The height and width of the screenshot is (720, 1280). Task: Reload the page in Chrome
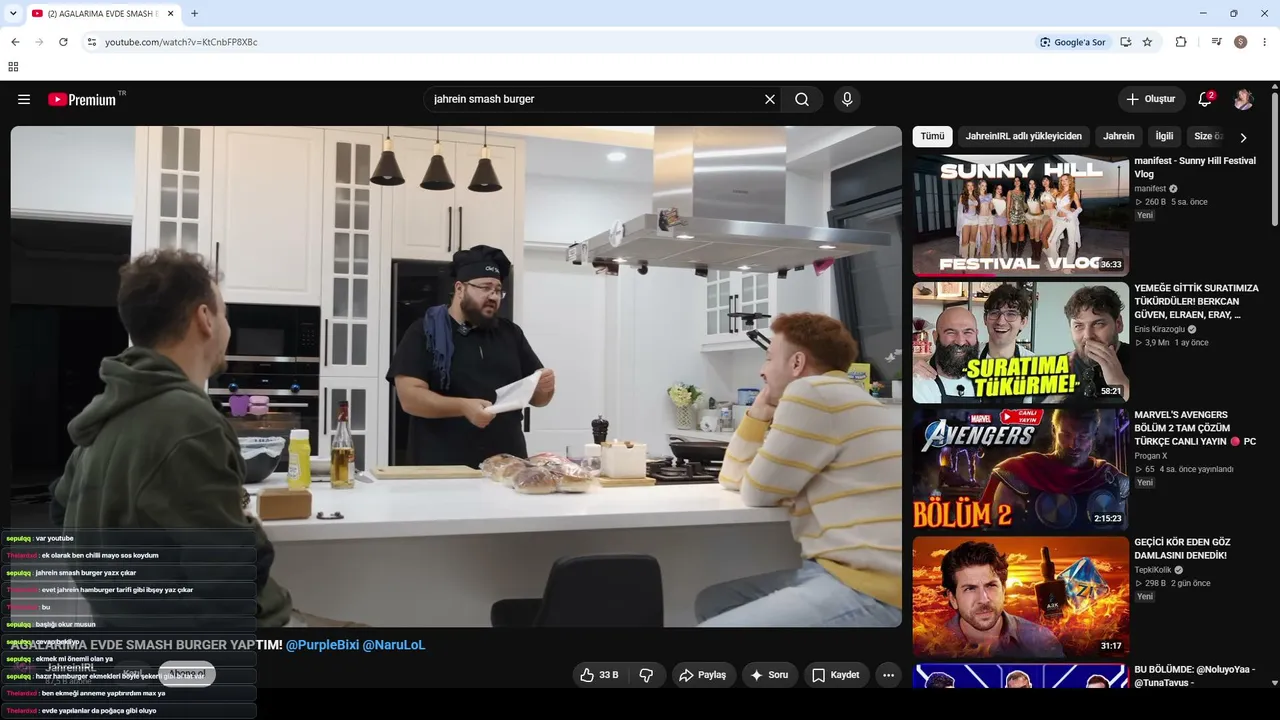click(63, 42)
